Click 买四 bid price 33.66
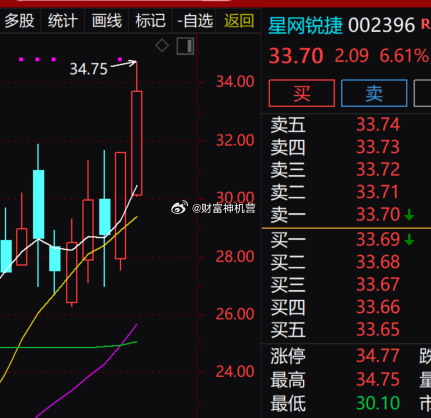 click(x=378, y=307)
